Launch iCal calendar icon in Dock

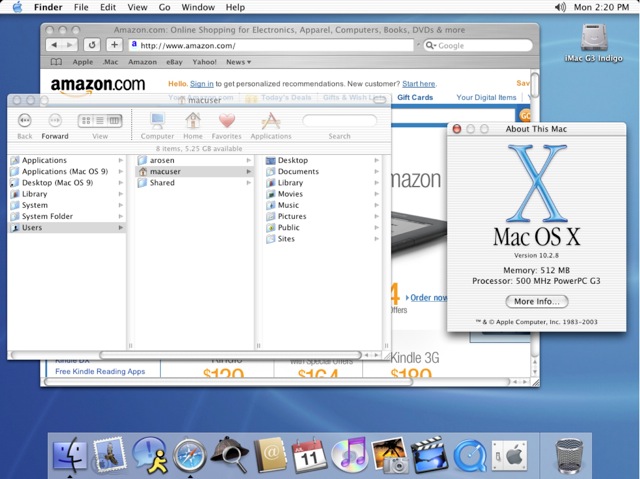pyautogui.click(x=309, y=455)
